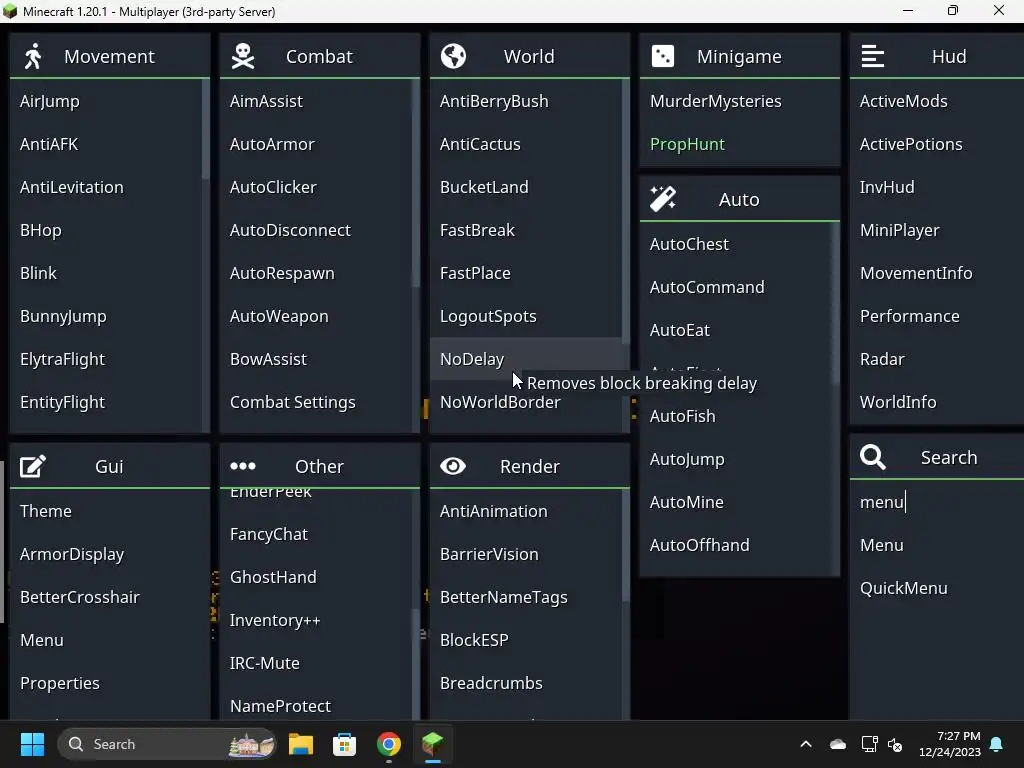1024x768 pixels.
Task: Click WorldInfo in Hud panel
Action: (x=936, y=402)
